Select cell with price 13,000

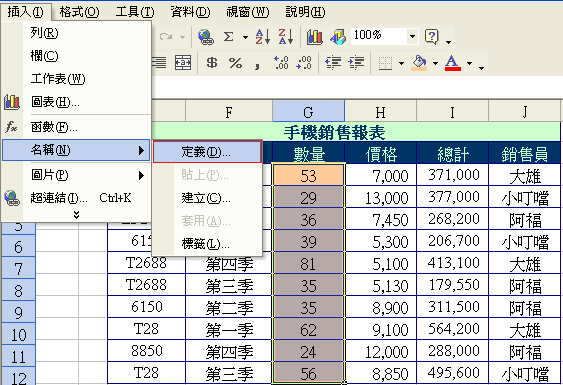click(381, 197)
